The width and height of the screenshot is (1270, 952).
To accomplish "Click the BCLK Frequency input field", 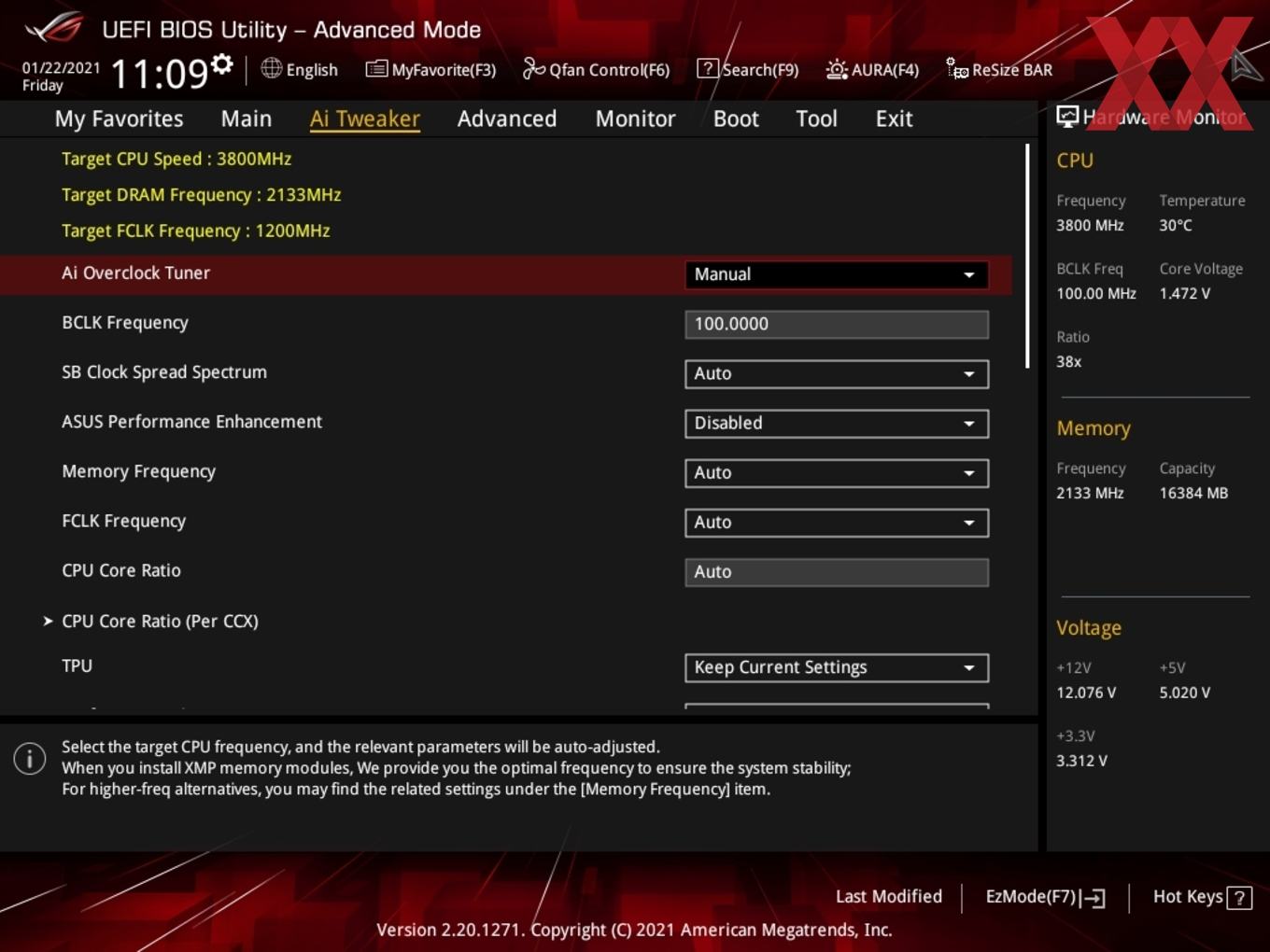I will point(836,324).
